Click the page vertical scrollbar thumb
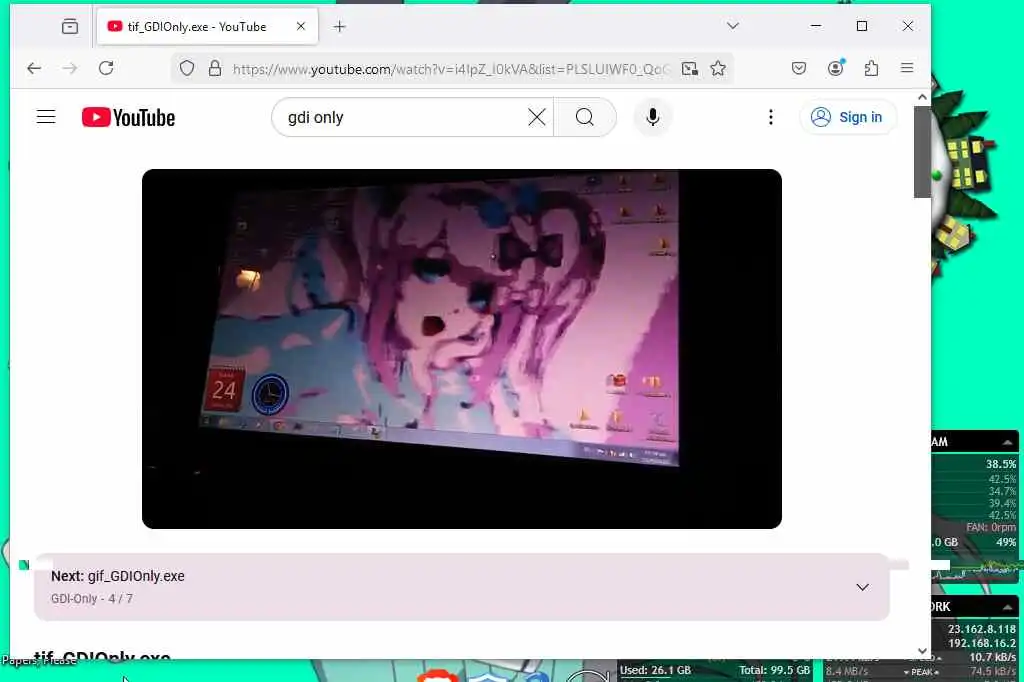The height and width of the screenshot is (682, 1024). [921, 152]
